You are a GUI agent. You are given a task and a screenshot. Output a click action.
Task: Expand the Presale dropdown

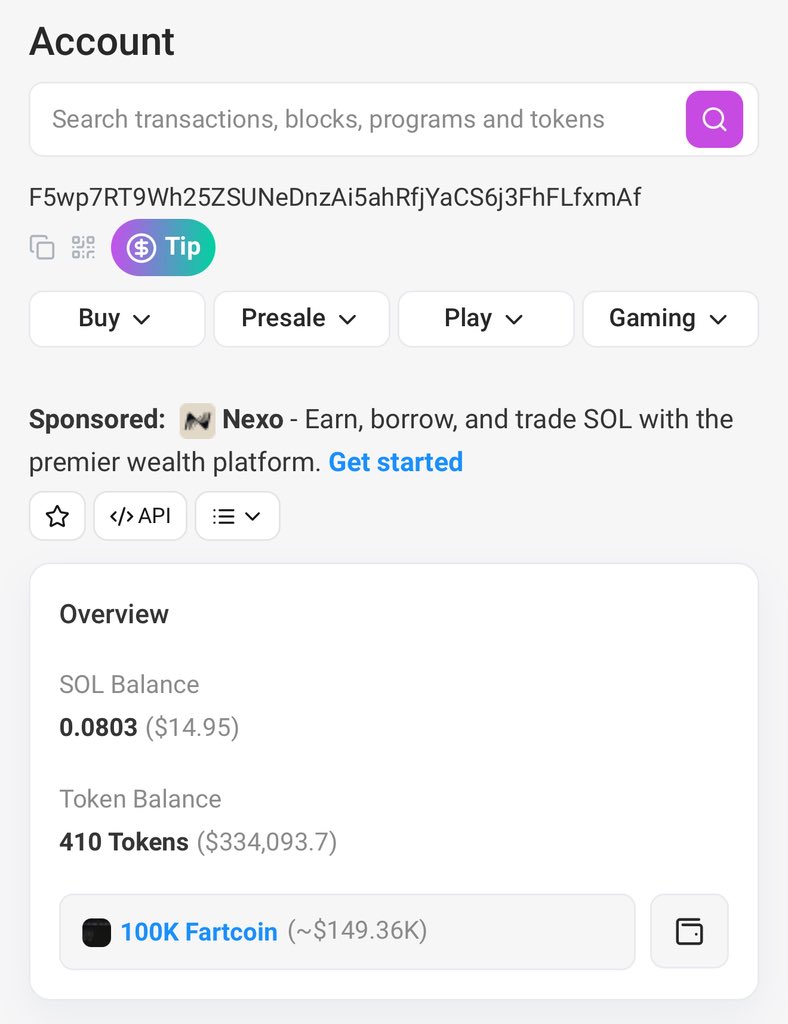(x=302, y=319)
